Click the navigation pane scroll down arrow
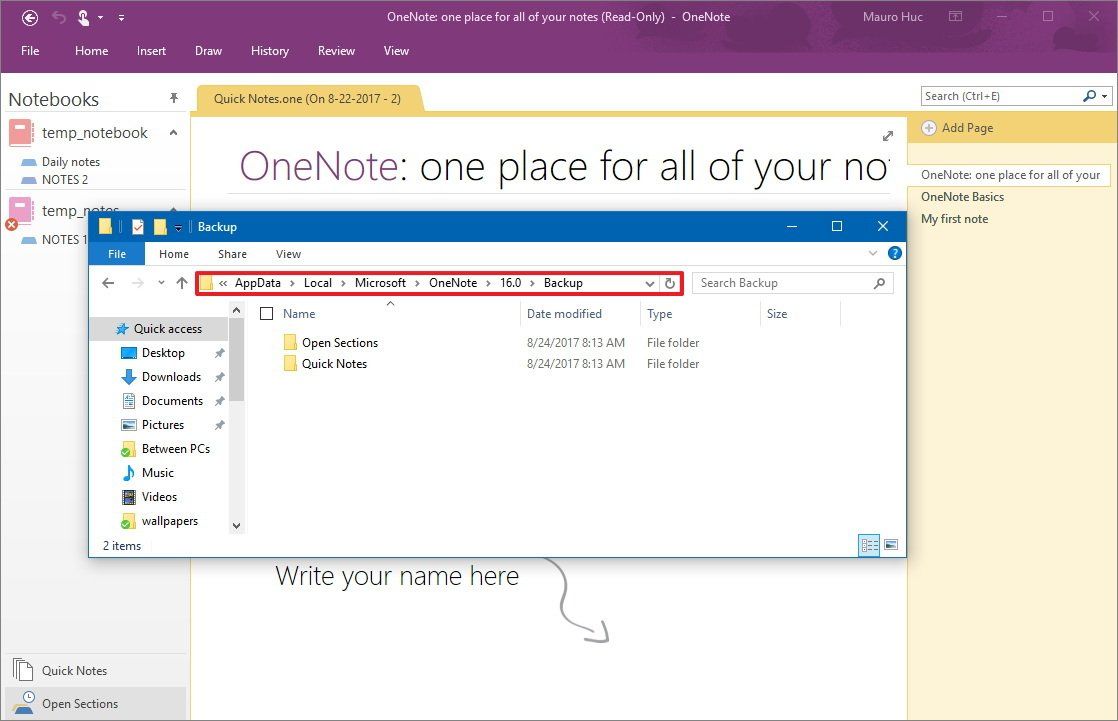 (x=237, y=526)
